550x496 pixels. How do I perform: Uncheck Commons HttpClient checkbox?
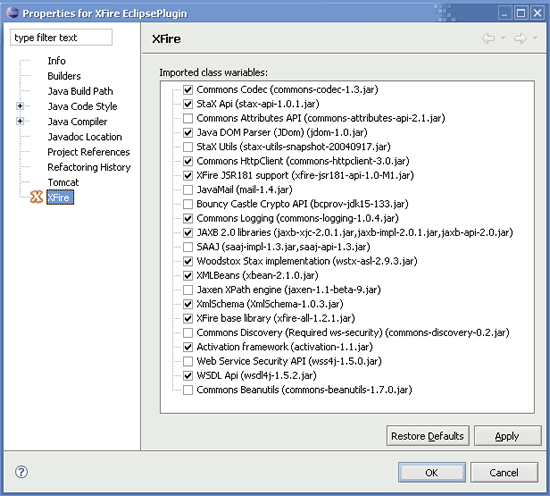pyautogui.click(x=188, y=161)
